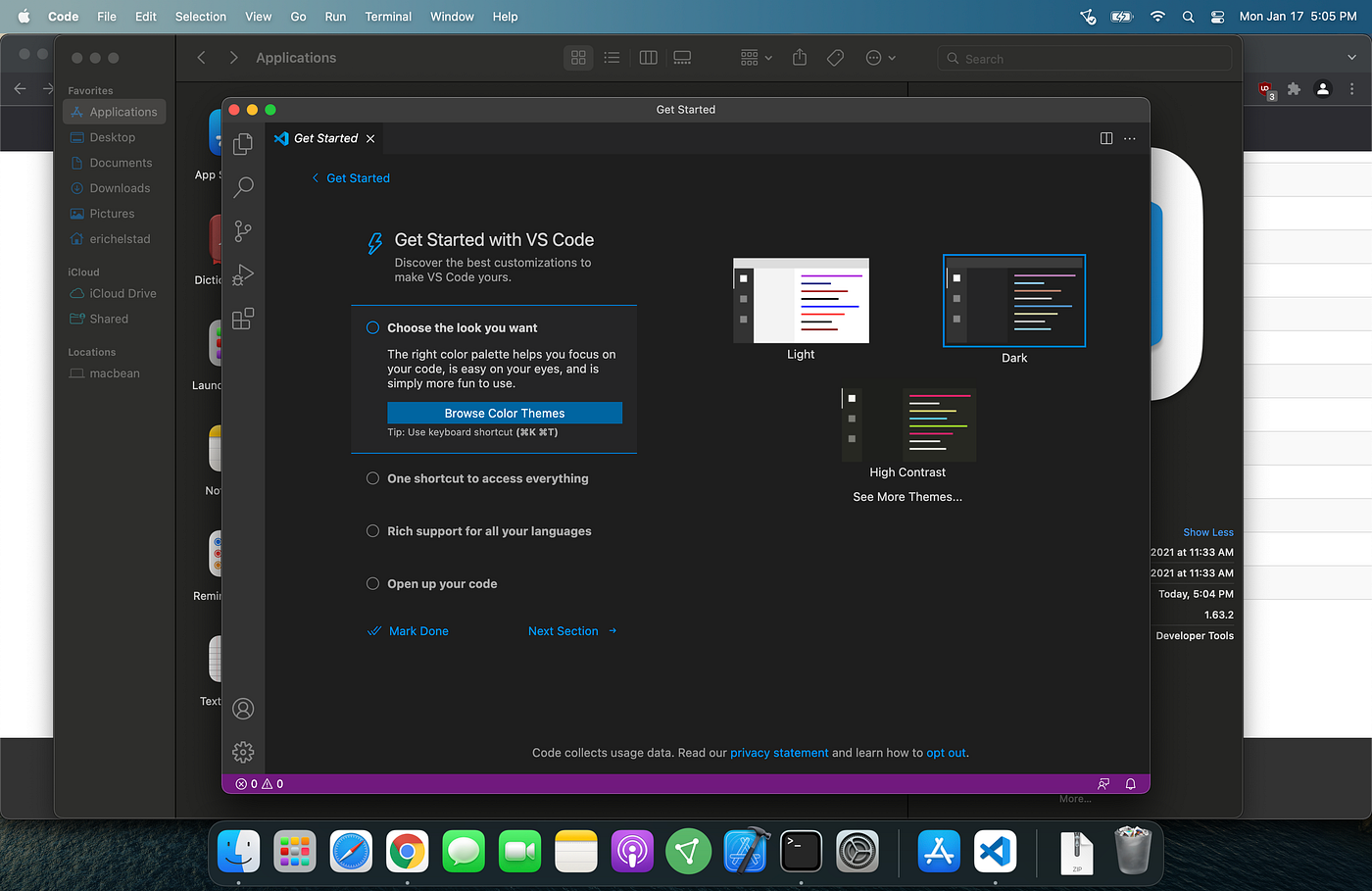Switch to the Get Started tab

tap(324, 138)
